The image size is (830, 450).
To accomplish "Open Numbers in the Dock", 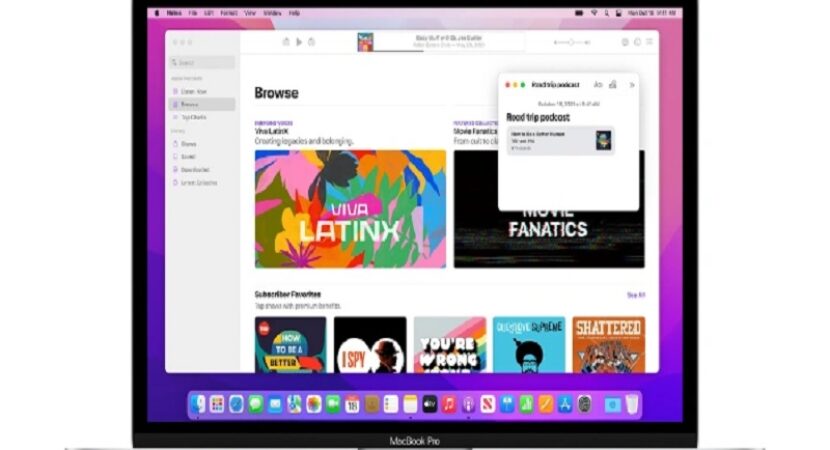I will [526, 404].
